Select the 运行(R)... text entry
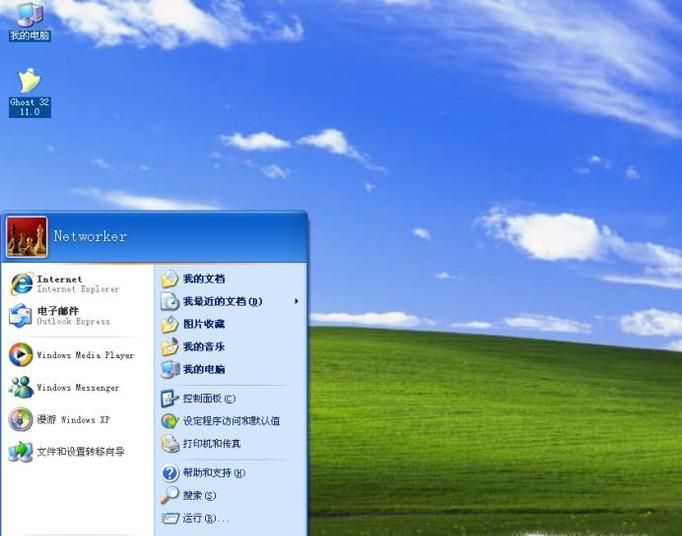The width and height of the screenshot is (682, 536). (206, 518)
